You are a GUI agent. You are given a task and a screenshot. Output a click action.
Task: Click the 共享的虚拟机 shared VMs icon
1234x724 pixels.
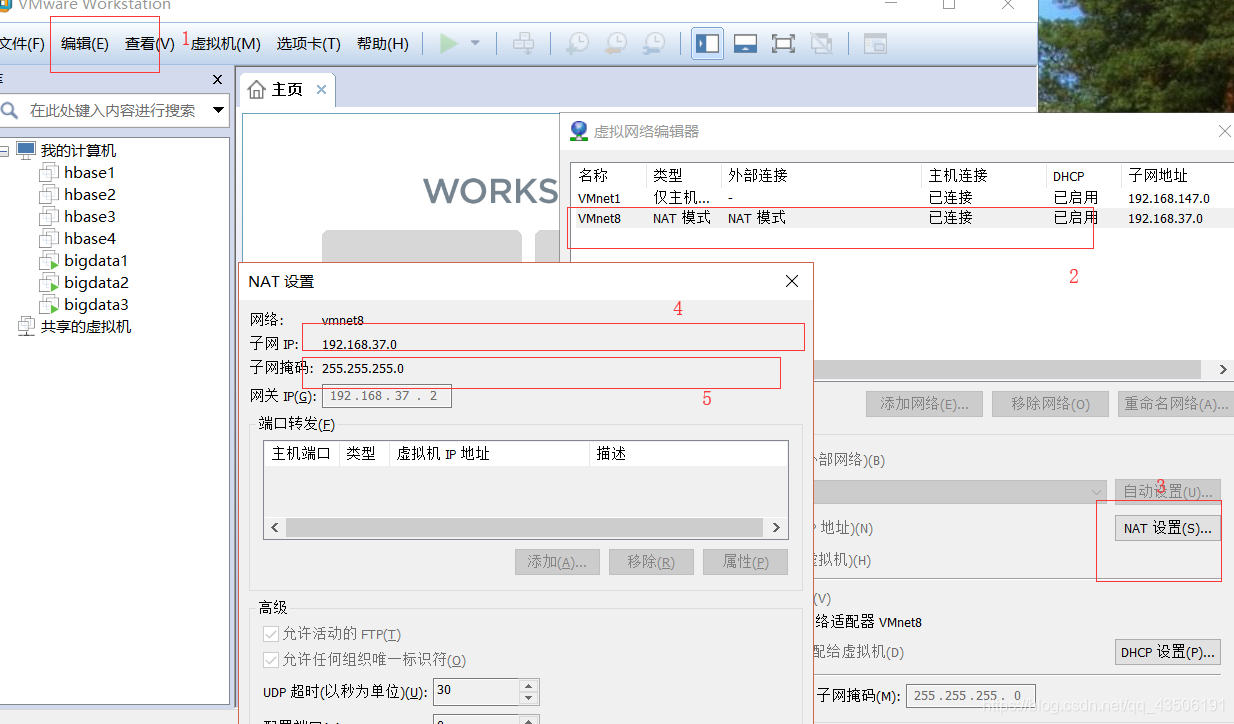(x=27, y=327)
